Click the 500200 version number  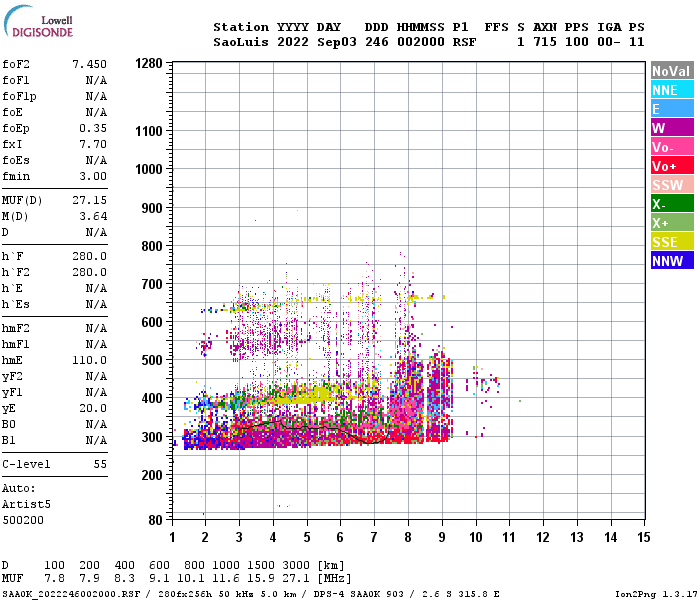(x=23, y=521)
